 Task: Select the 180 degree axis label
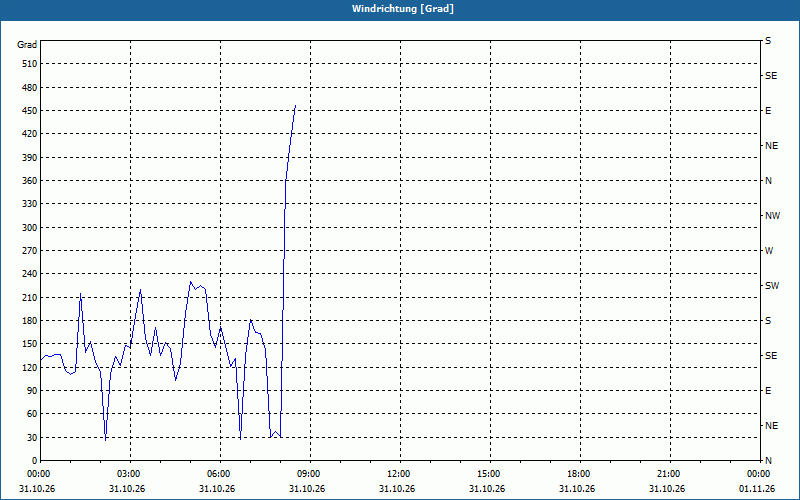[30, 321]
